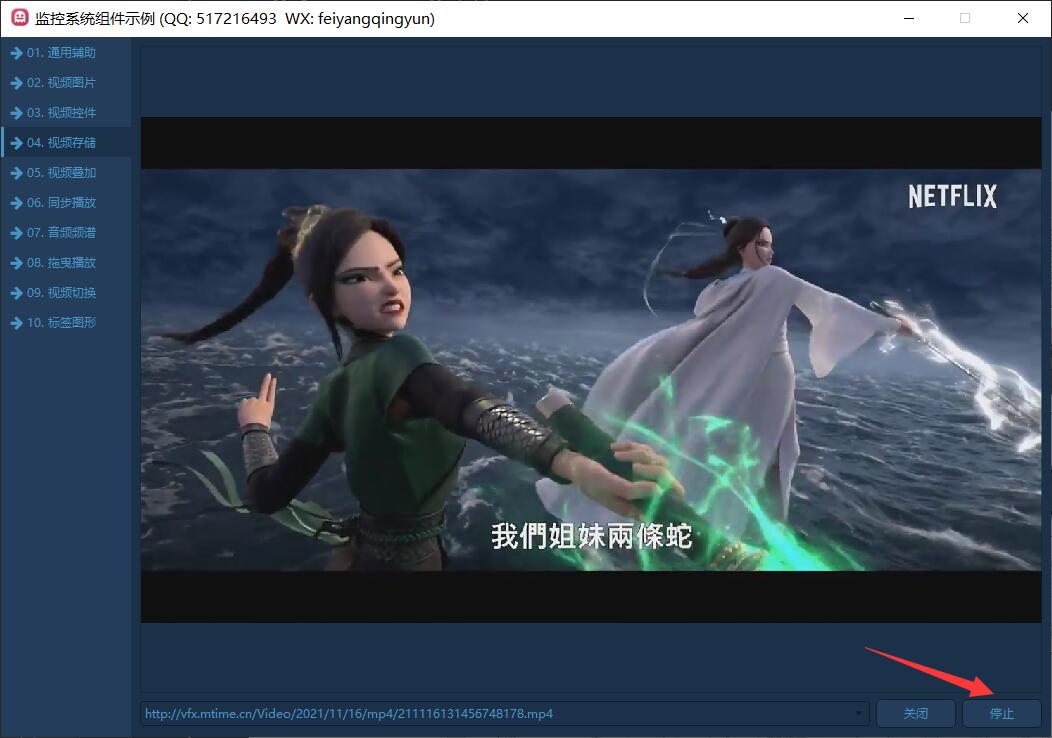Viewport: 1052px width, 738px height.
Task: Click the arrow icon beside 05. 视频叠加
Action: point(16,173)
